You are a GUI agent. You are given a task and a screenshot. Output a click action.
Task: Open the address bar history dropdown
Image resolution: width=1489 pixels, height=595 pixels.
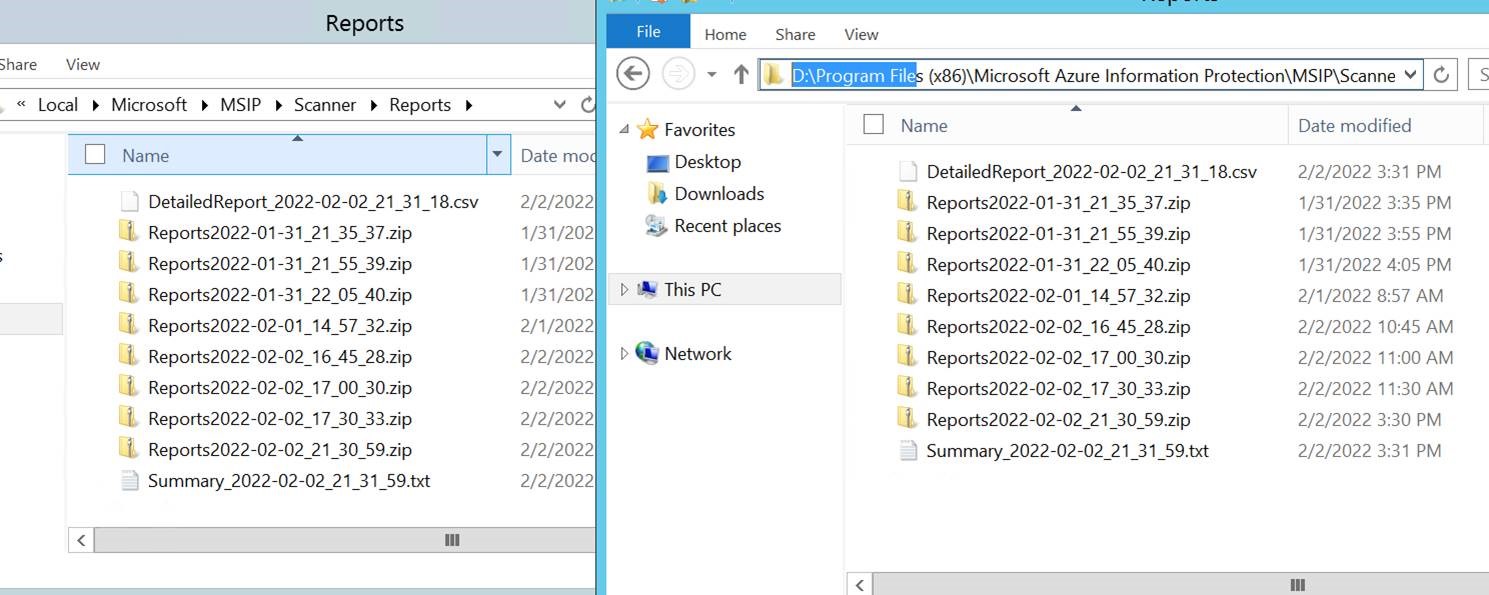pos(1411,74)
